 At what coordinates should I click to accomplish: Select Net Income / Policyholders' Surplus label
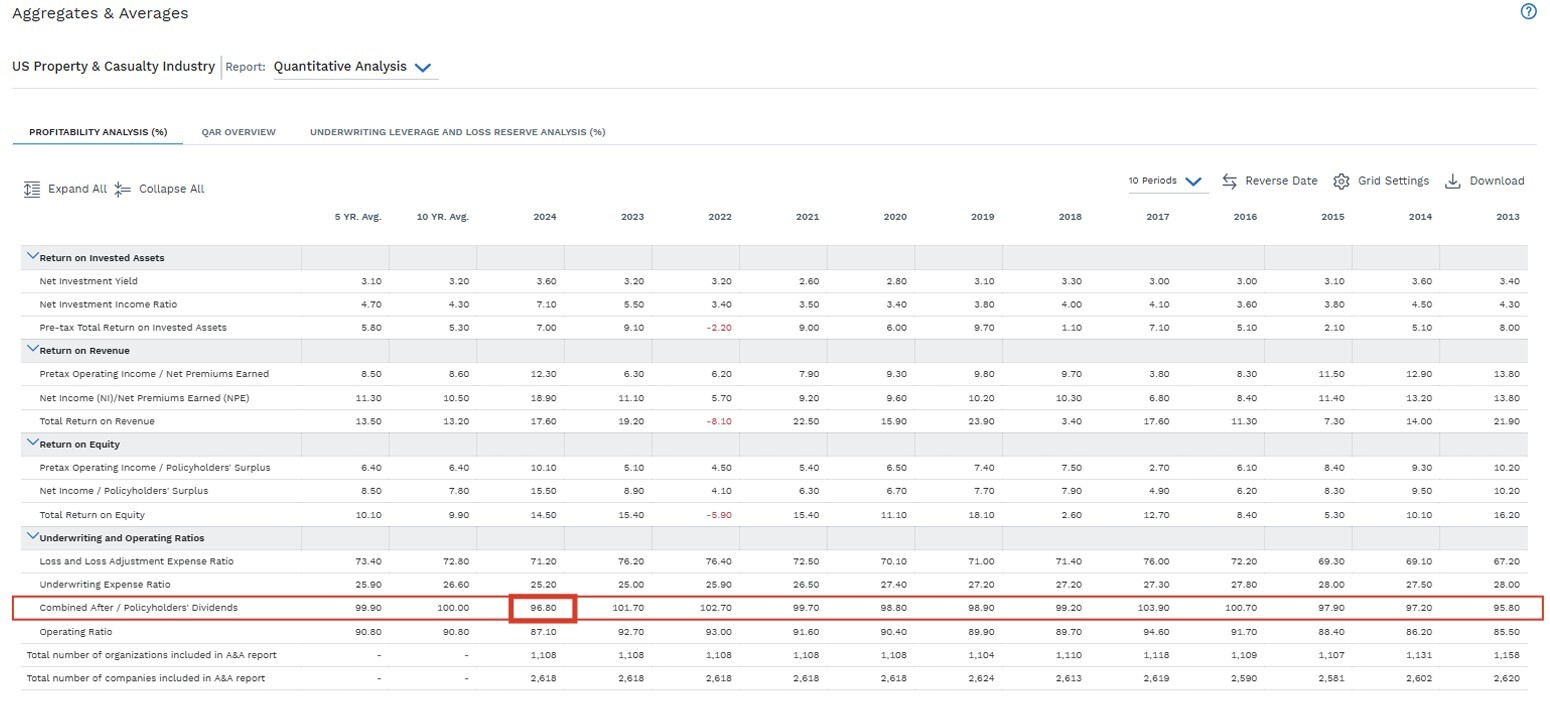(x=124, y=490)
